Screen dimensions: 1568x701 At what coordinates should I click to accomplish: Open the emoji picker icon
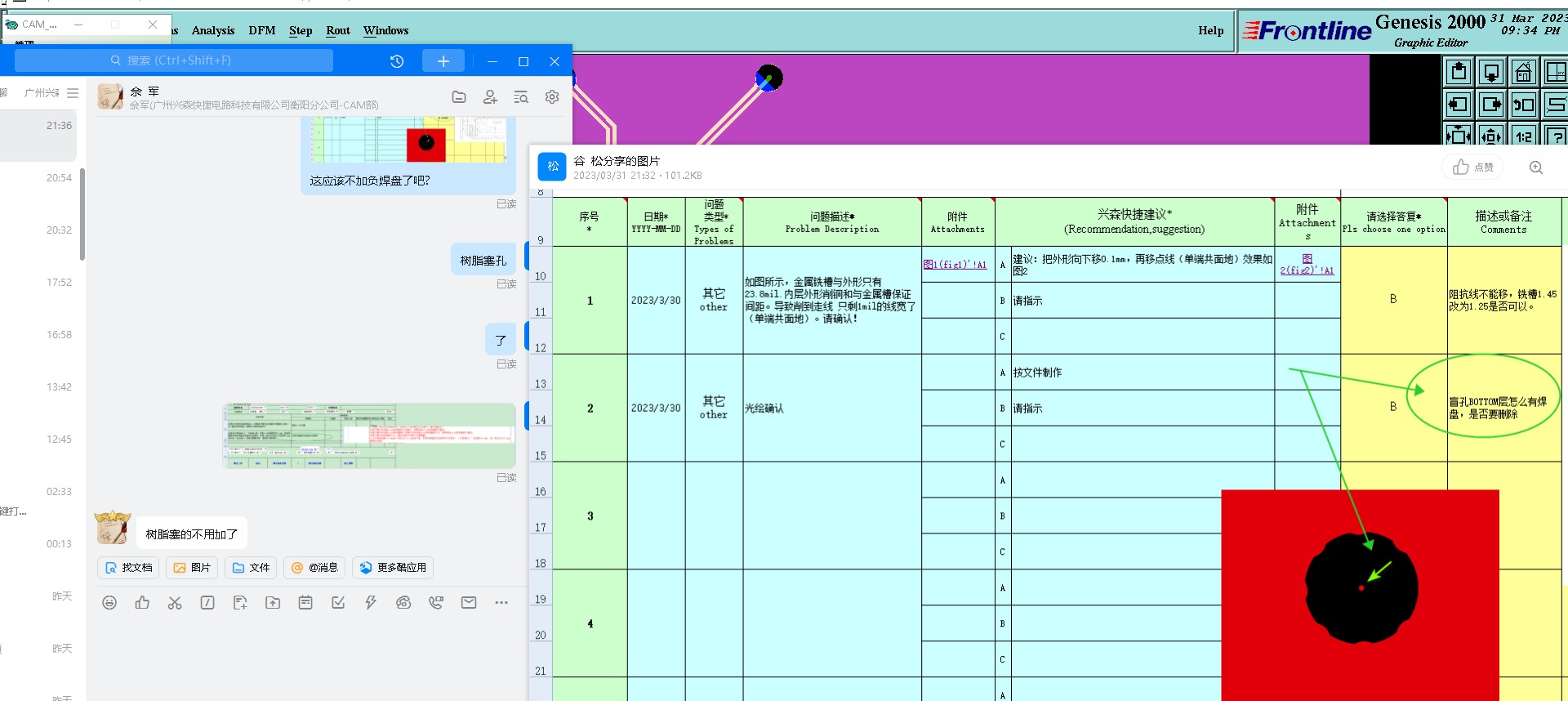coord(109,603)
